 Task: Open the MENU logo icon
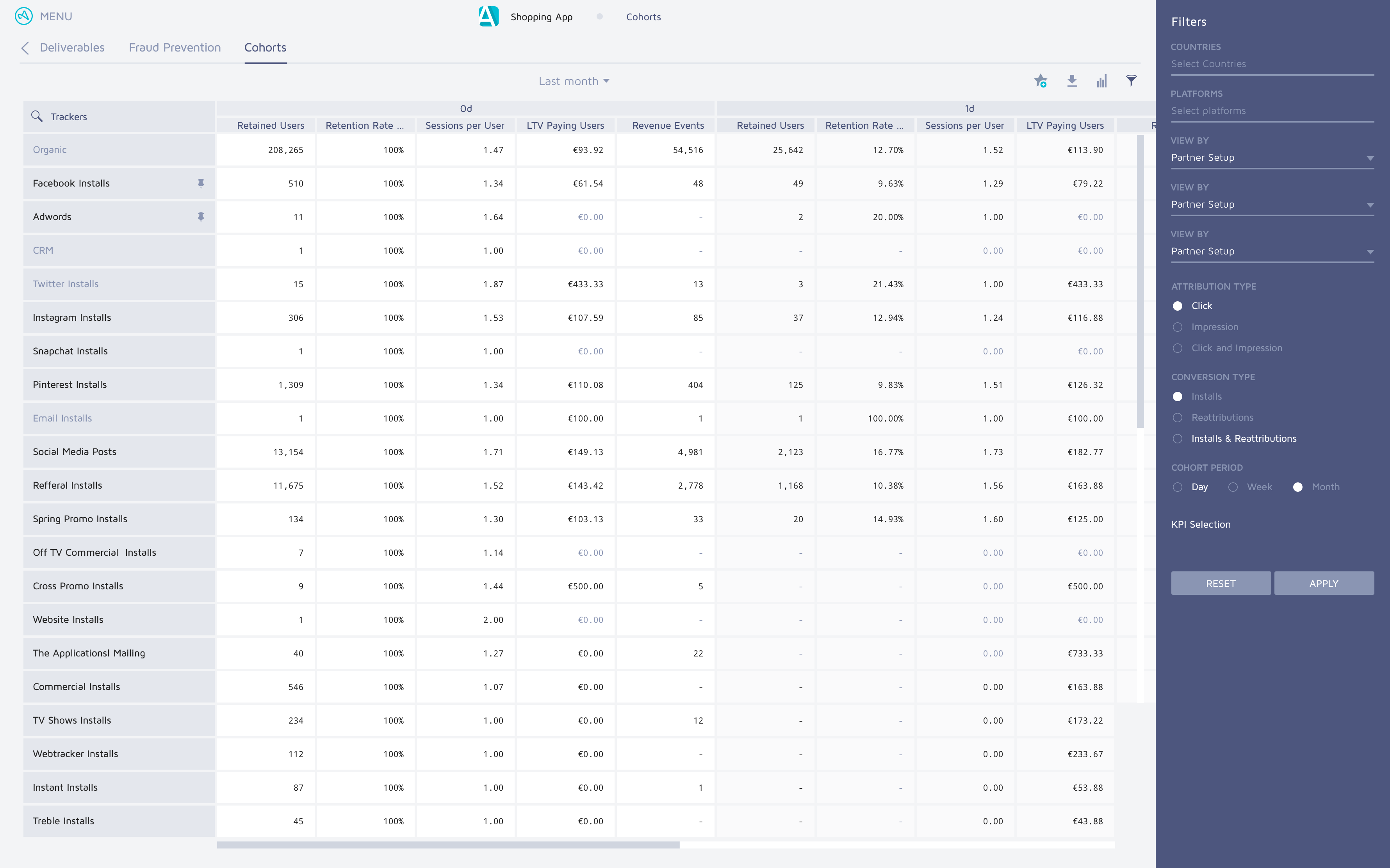23,16
